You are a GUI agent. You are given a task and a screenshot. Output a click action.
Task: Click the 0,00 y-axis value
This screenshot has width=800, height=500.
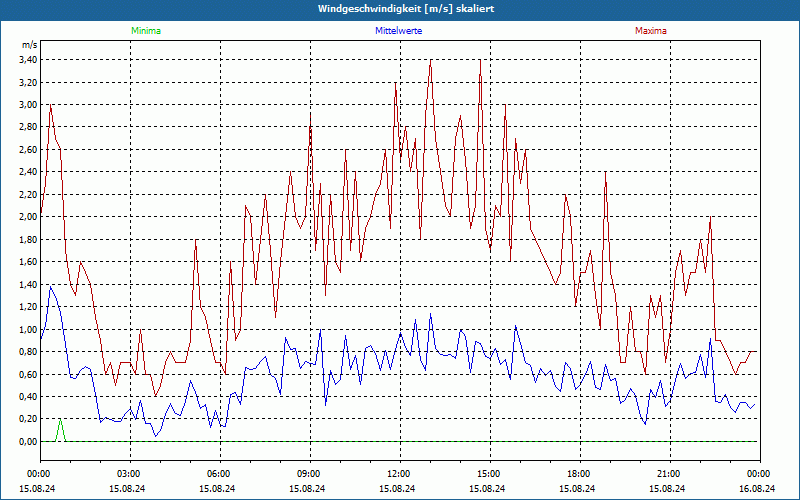[29, 441]
